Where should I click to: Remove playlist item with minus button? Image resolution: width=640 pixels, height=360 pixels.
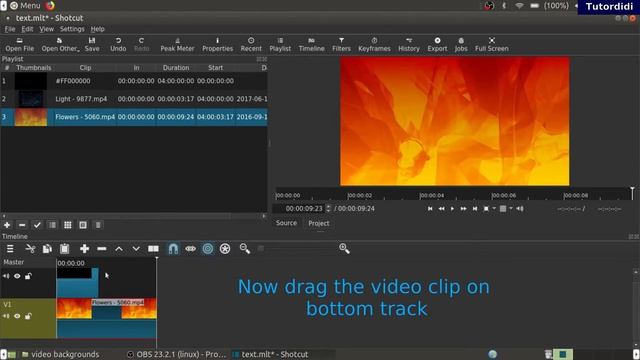(x=22, y=225)
